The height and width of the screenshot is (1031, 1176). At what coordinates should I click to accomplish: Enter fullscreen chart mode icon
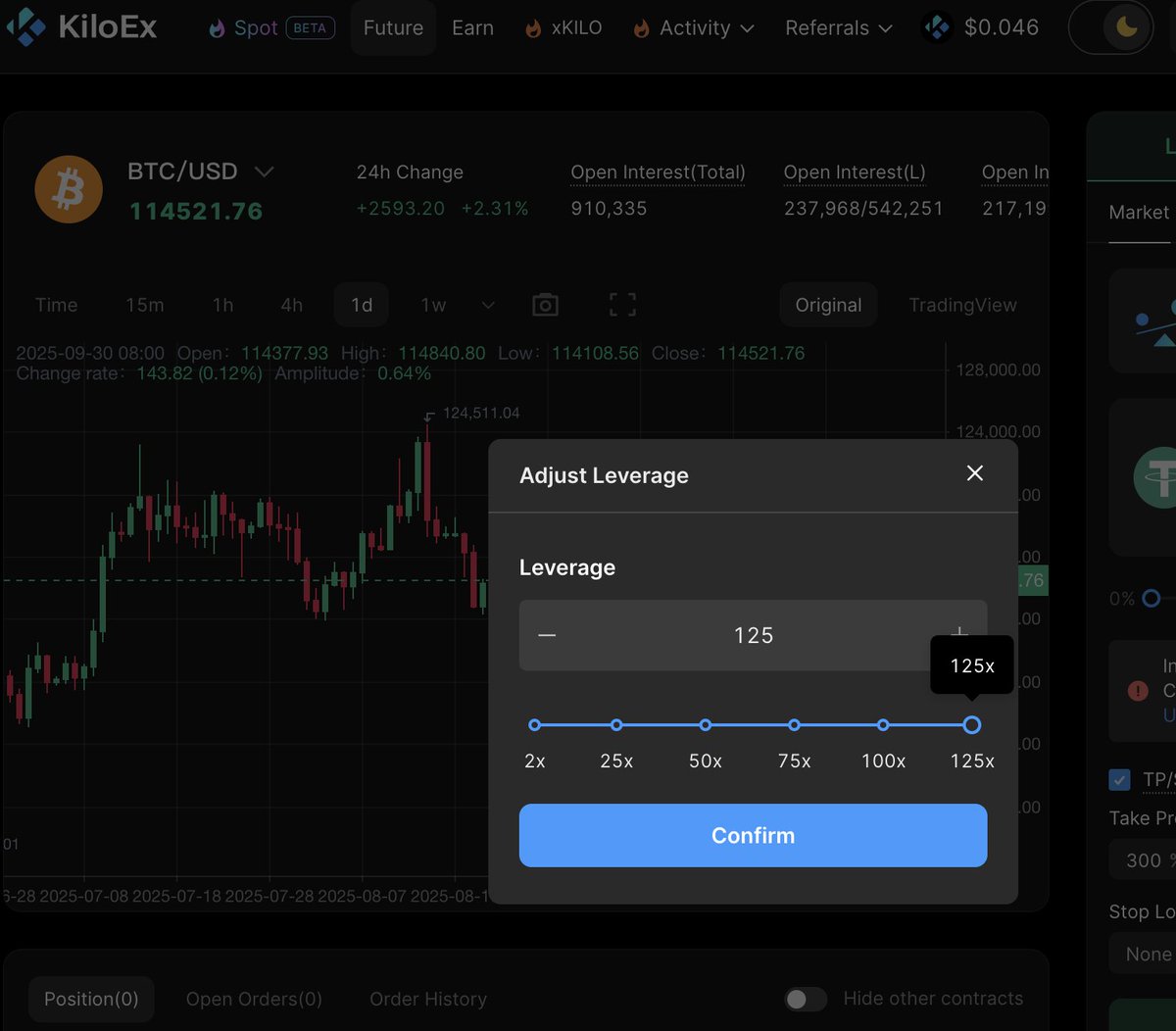click(x=622, y=305)
